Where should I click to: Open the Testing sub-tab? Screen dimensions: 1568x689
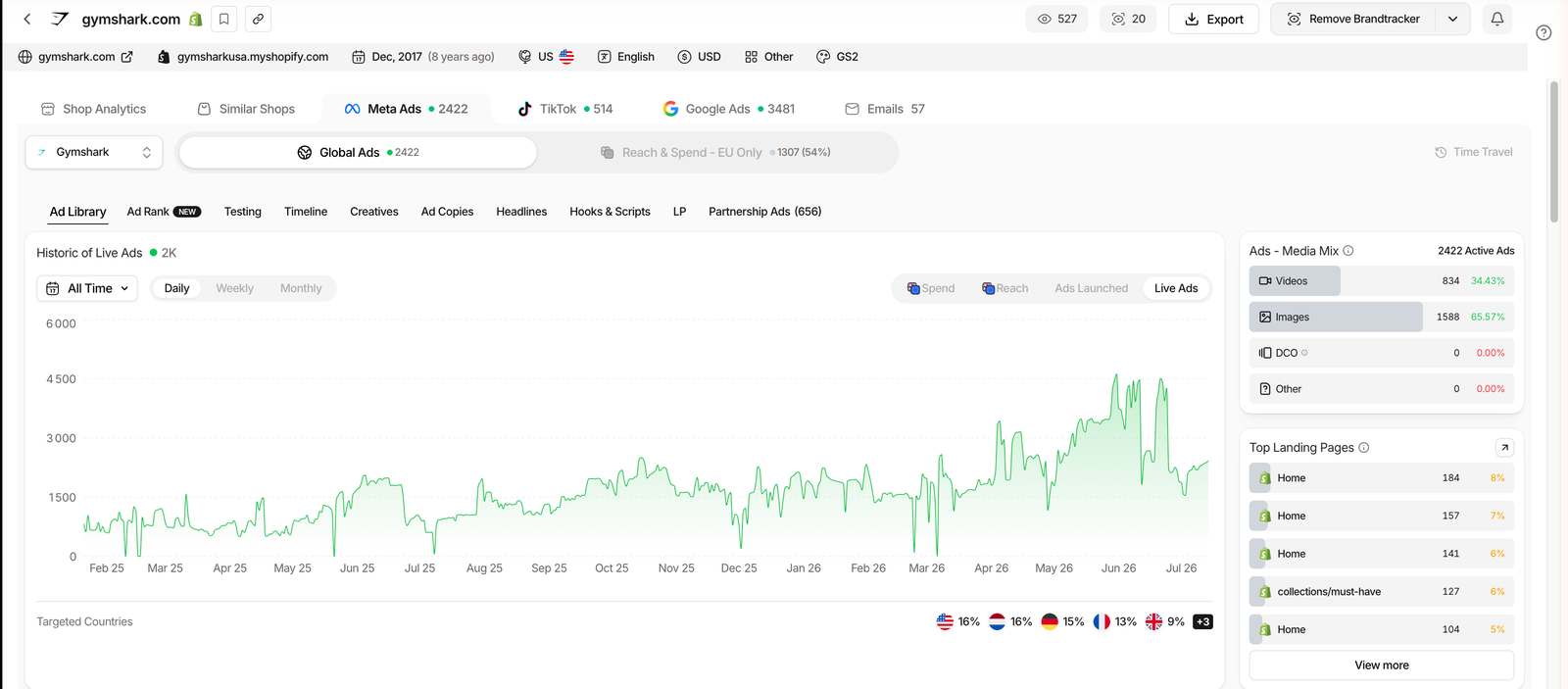click(x=242, y=212)
